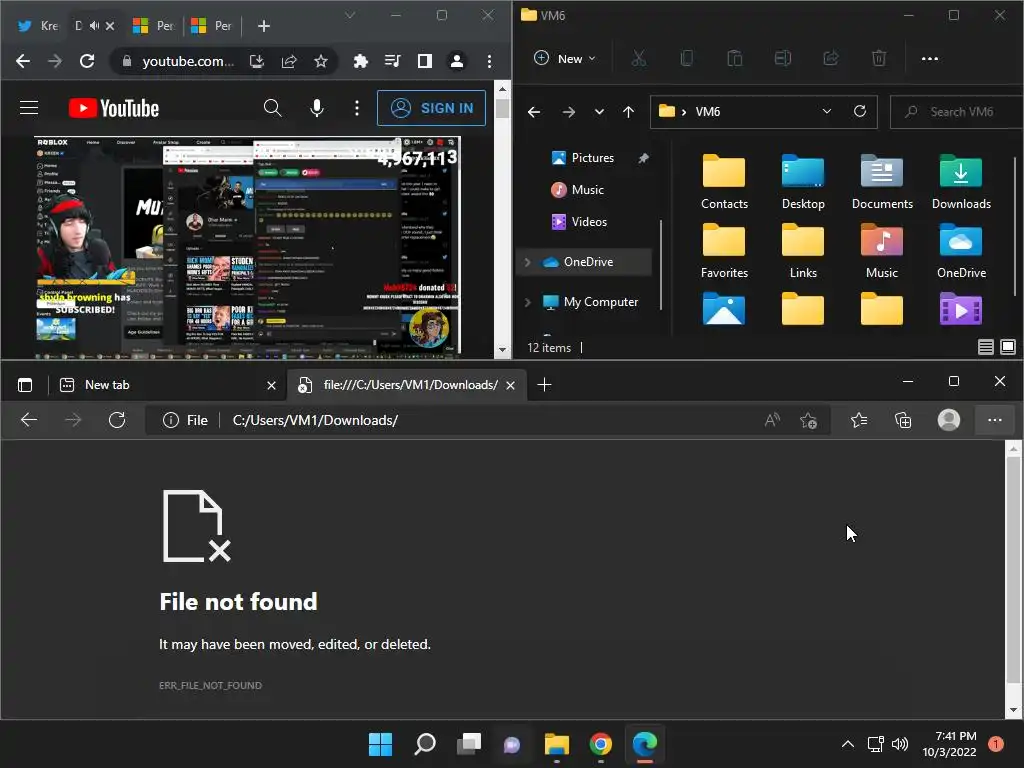Add page to Edge favorites star
Image resolution: width=1024 pixels, height=768 pixels.
pos(808,420)
